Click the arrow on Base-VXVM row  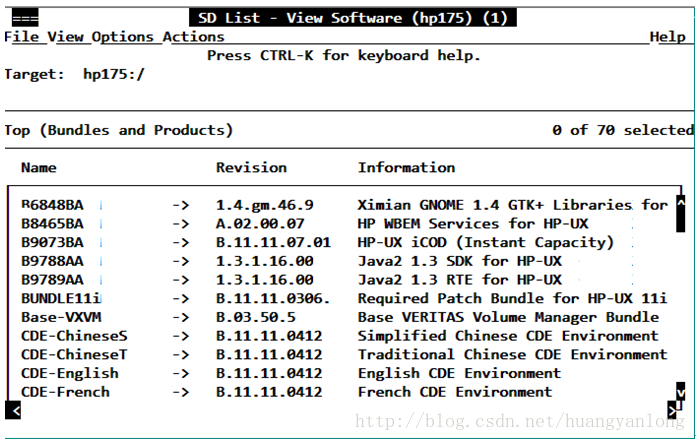(181, 318)
